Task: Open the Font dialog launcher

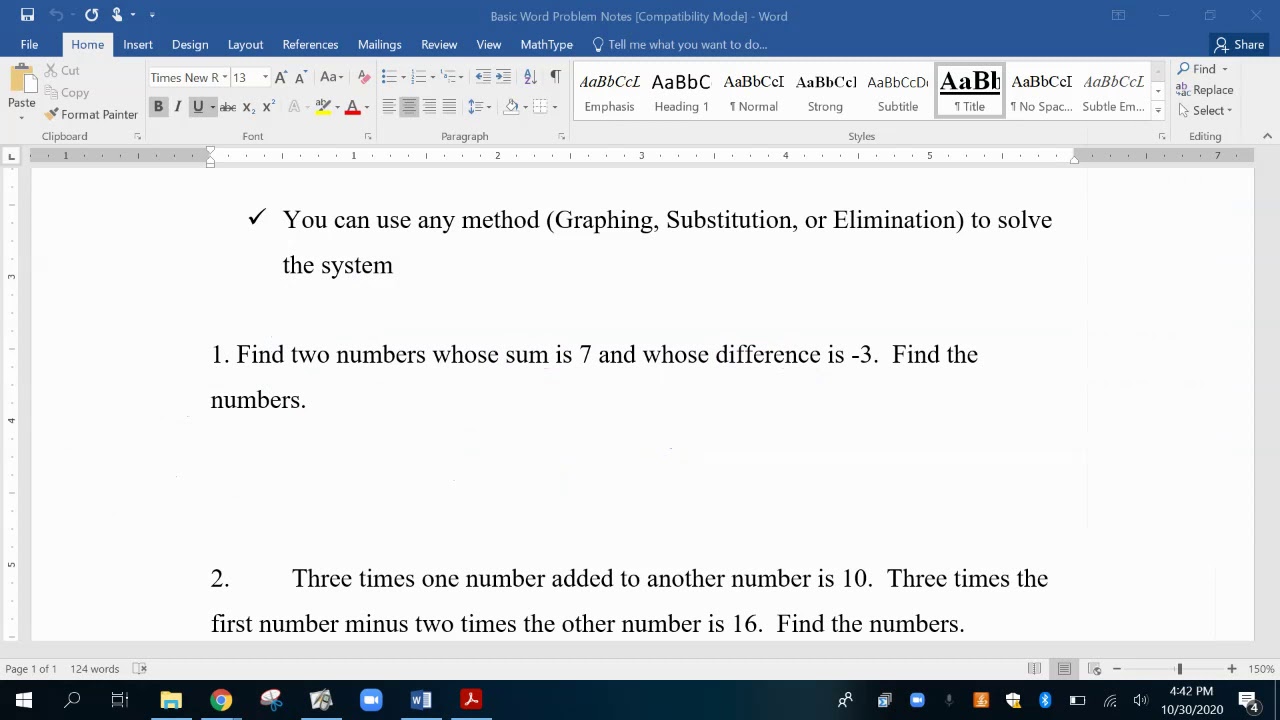Action: pyautogui.click(x=368, y=136)
